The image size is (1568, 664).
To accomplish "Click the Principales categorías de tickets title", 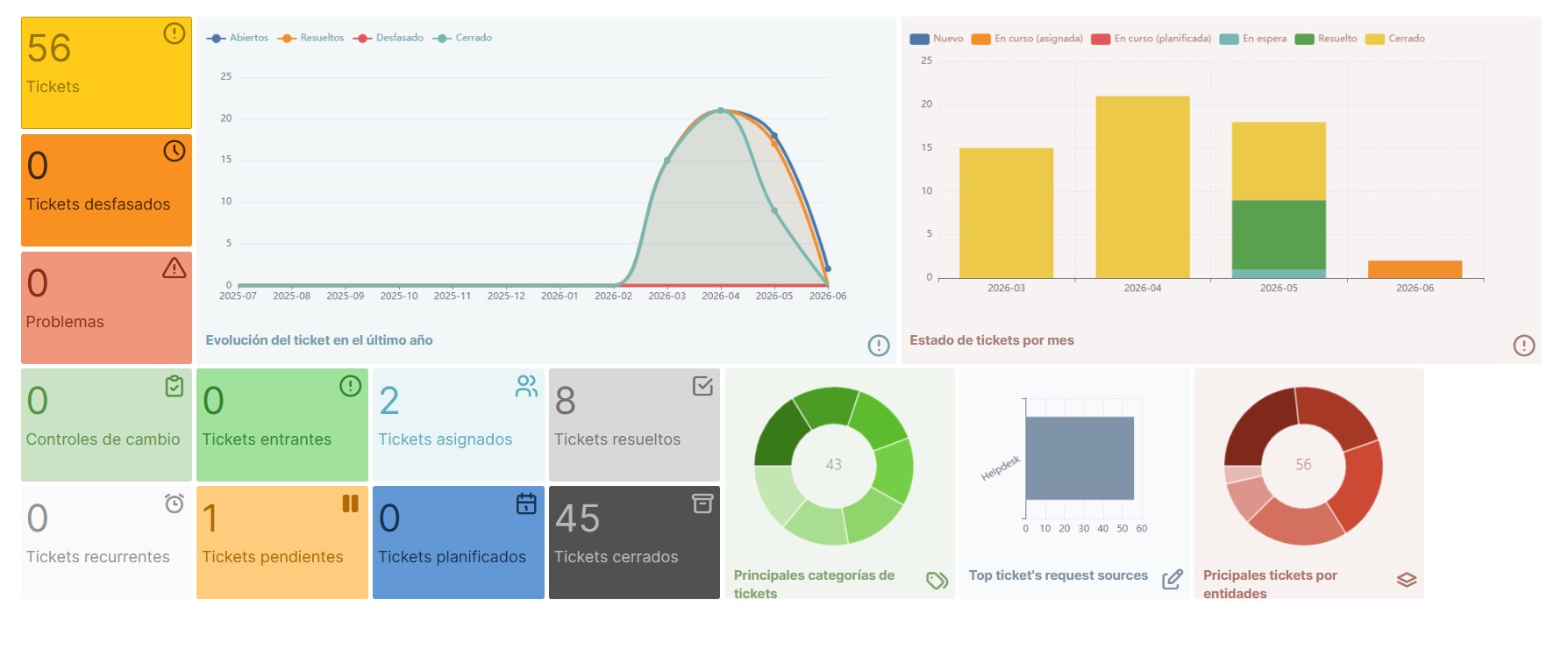I will [x=814, y=584].
